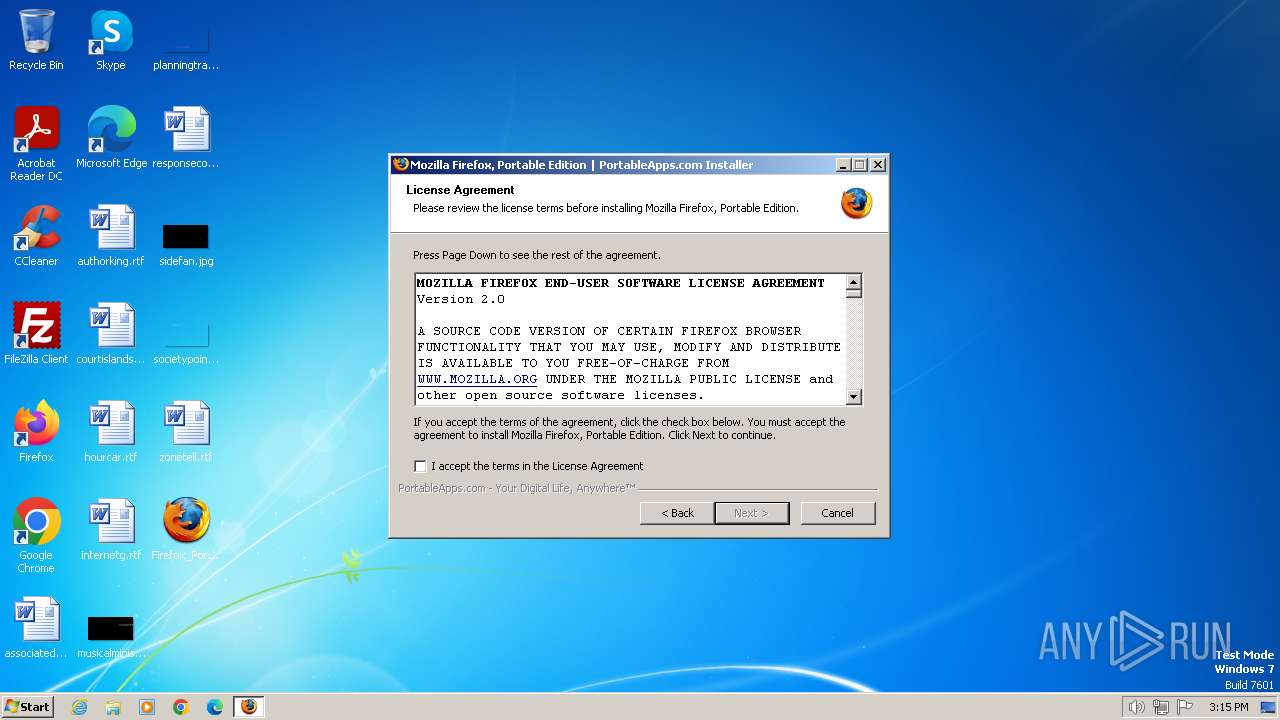Open the Action Center flag icon

click(1185, 707)
